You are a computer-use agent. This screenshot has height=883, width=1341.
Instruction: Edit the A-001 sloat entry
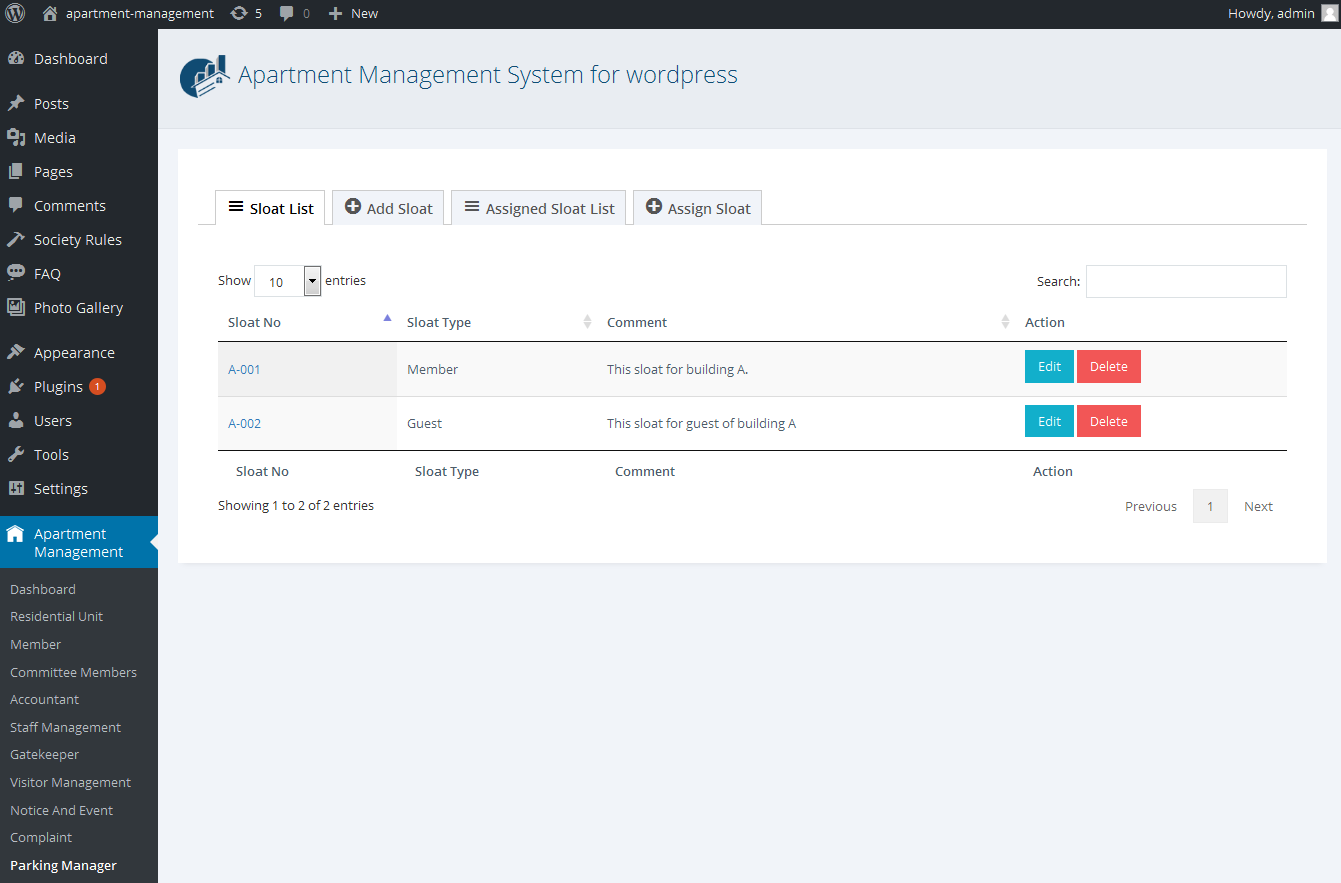(x=1049, y=367)
